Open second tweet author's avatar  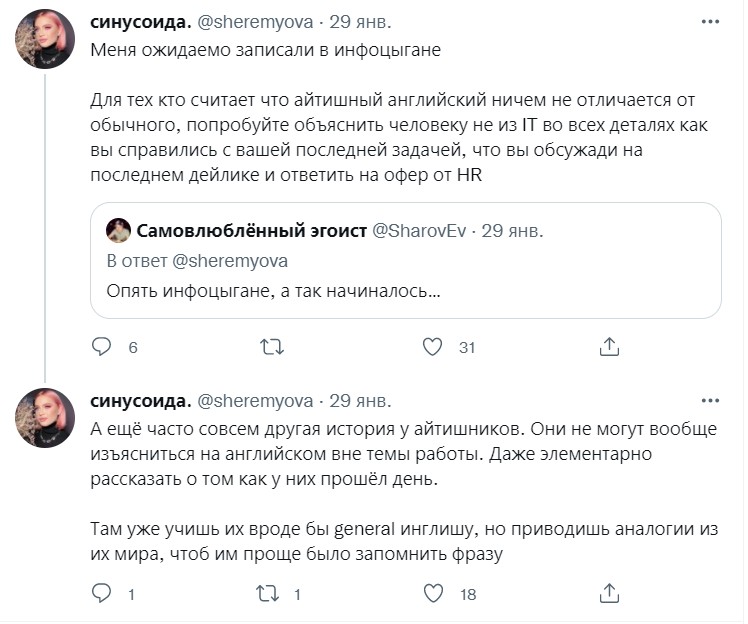45,418
